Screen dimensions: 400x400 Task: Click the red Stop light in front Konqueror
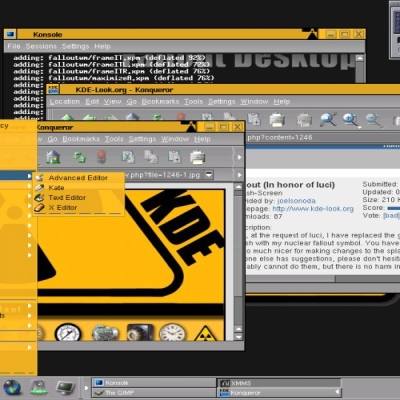[102, 157]
